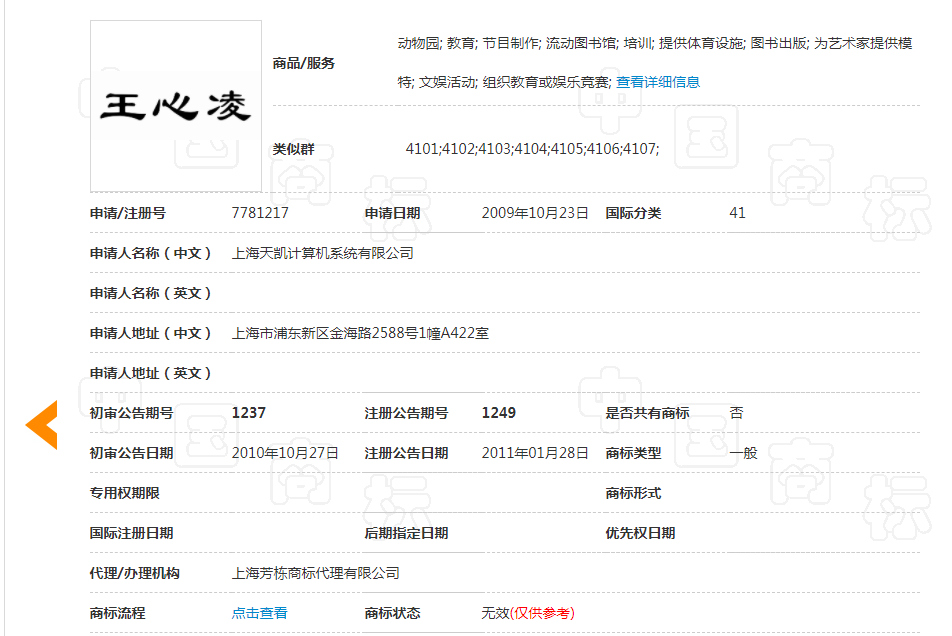The image size is (952, 636).
Task: Click the 商标形式 label
Action: [633, 493]
